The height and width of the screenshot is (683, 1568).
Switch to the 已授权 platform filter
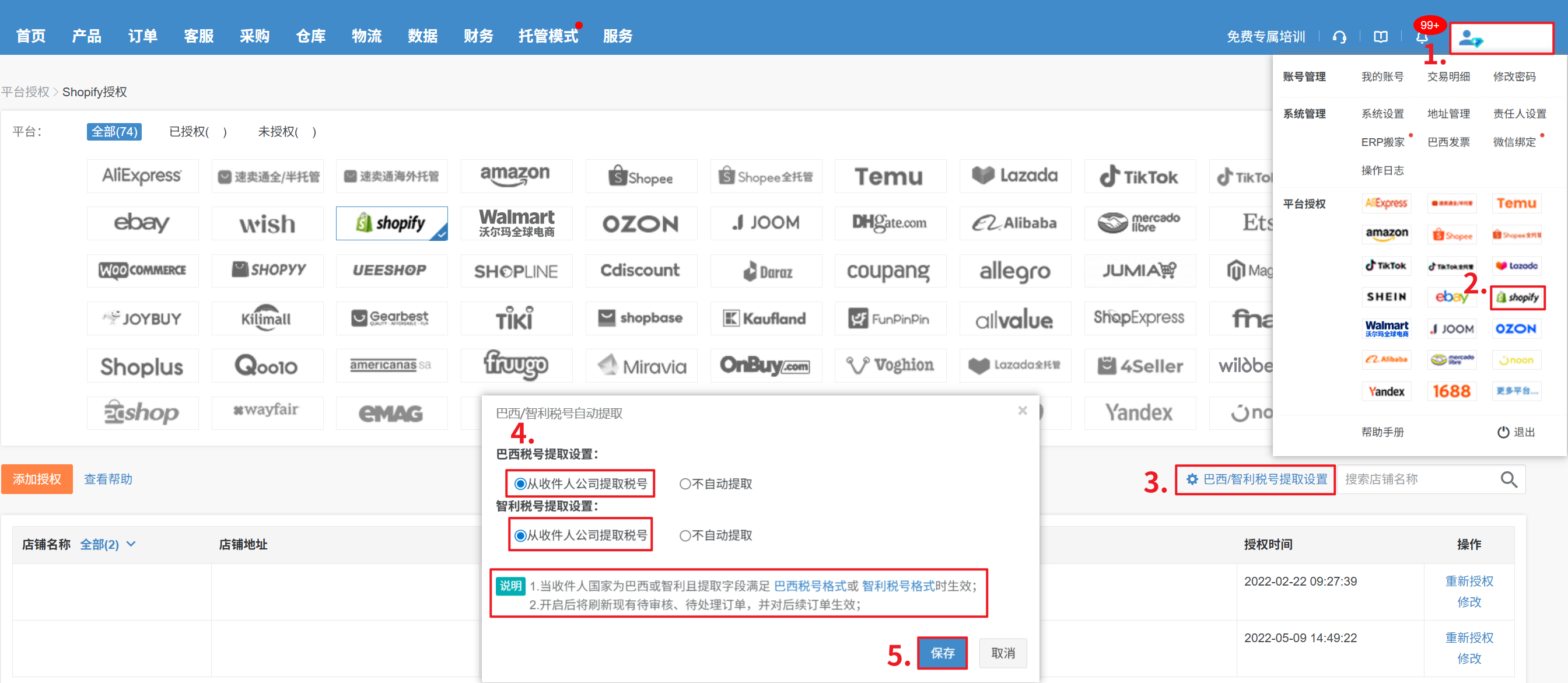tap(198, 132)
